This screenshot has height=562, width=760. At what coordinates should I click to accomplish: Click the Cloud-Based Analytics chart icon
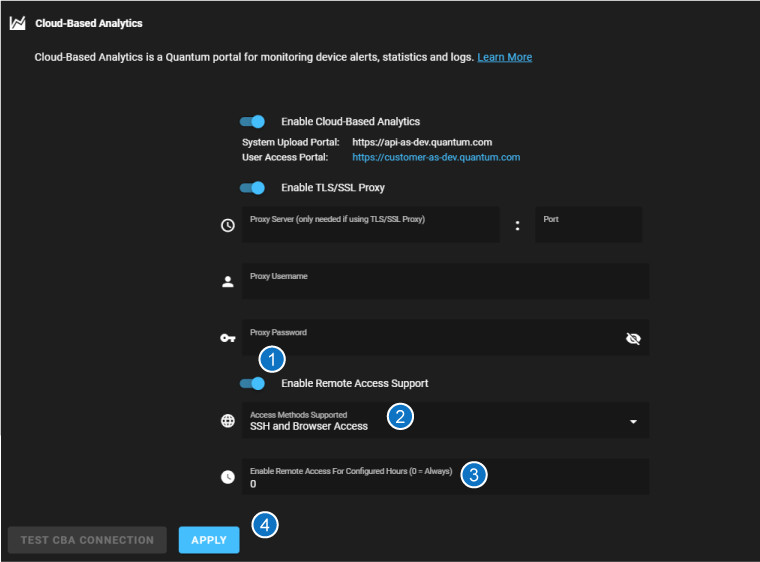point(18,23)
